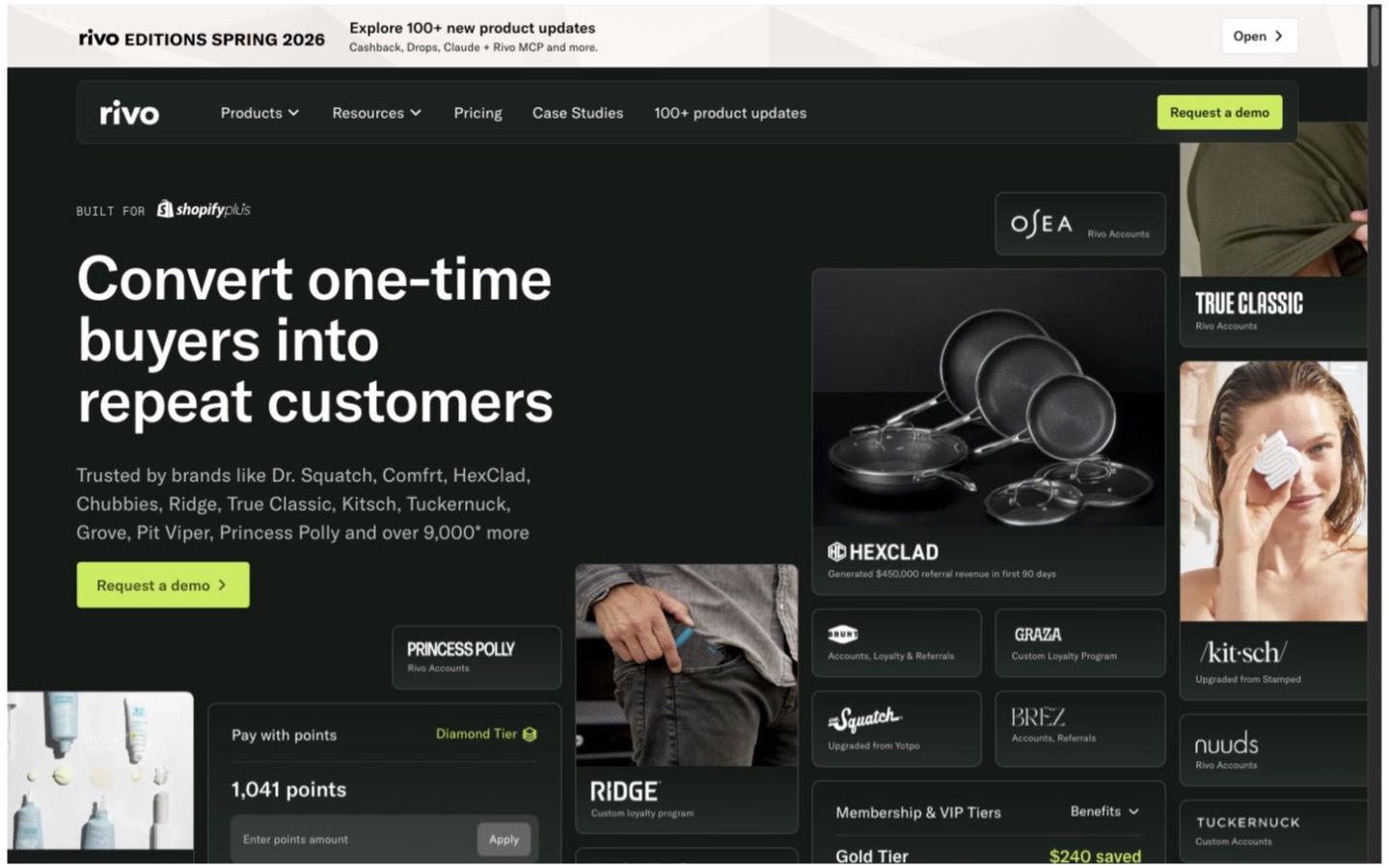1389x868 pixels.
Task: Click the HexClad logo
Action: [883, 552]
